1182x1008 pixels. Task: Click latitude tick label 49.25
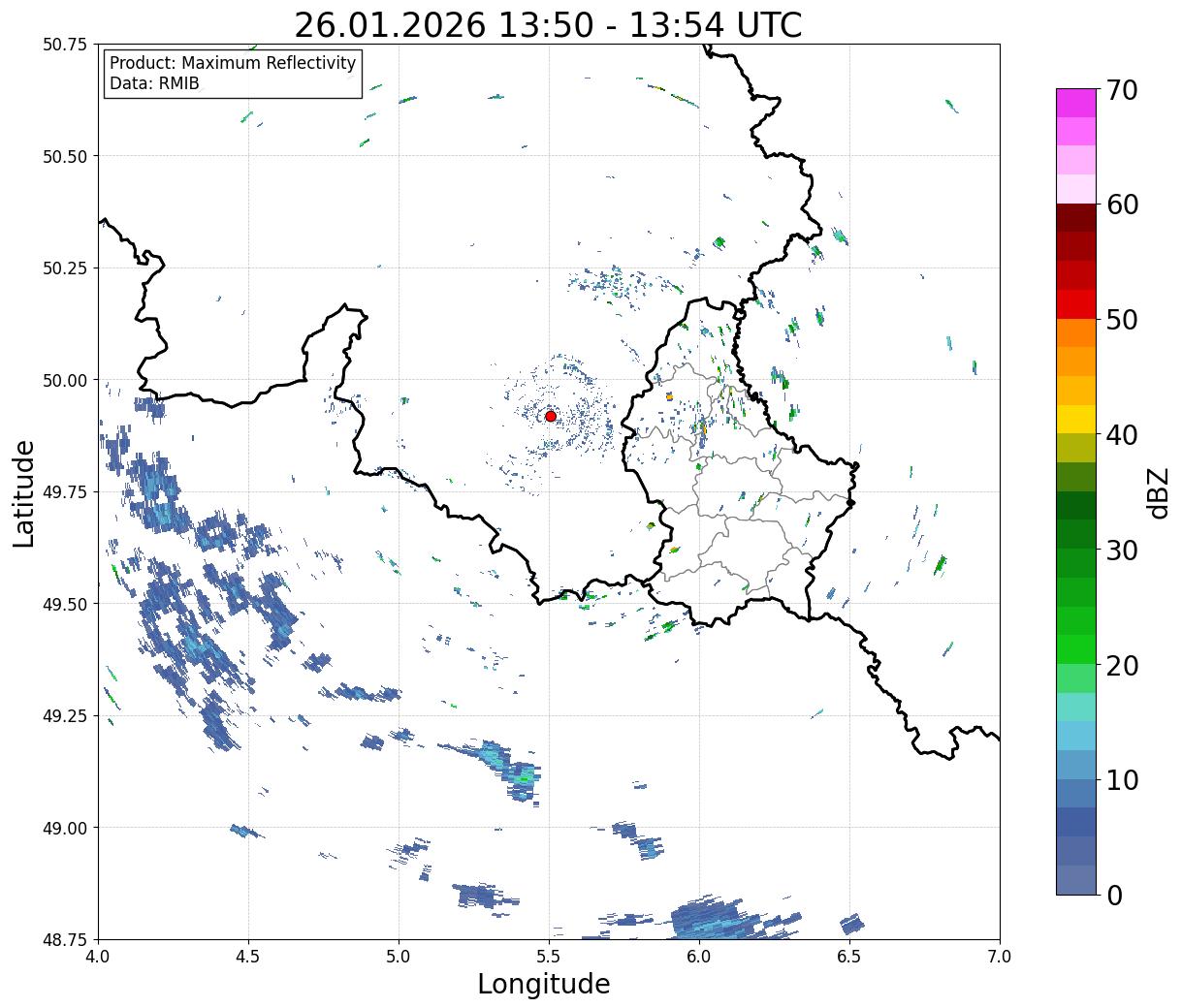pos(65,716)
